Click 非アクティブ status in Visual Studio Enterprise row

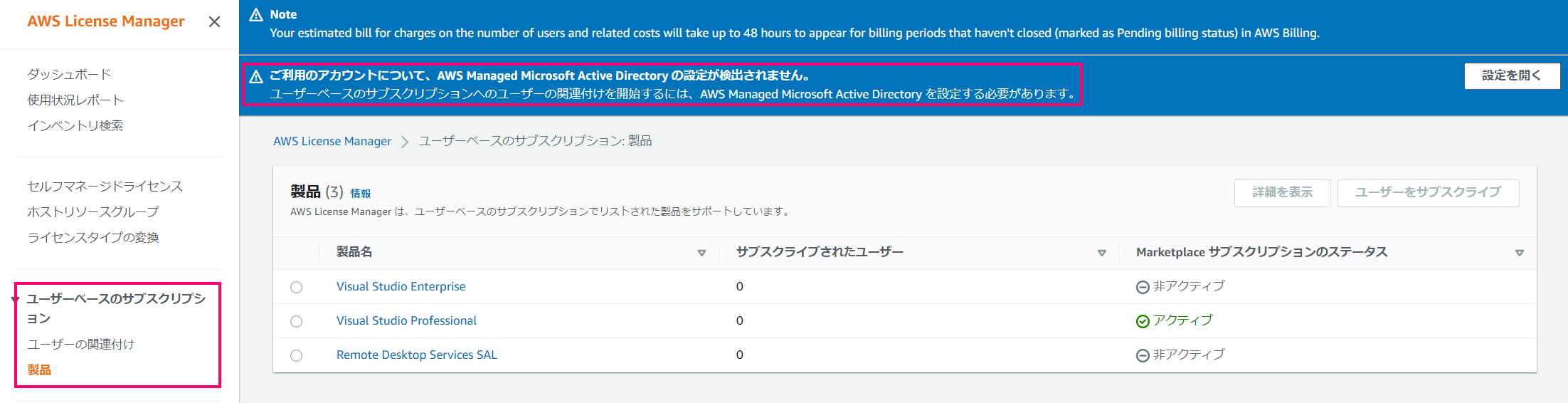point(1189,286)
